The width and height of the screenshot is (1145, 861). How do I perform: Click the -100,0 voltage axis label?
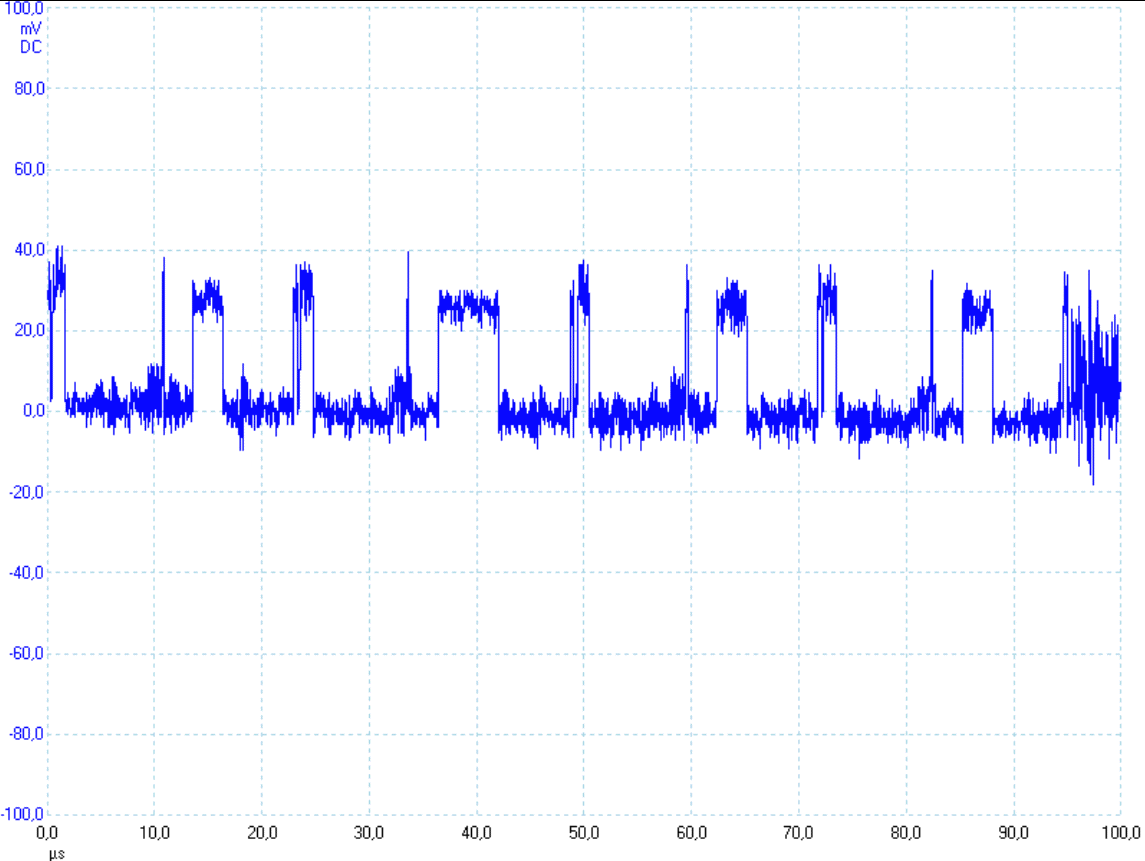coord(23,814)
